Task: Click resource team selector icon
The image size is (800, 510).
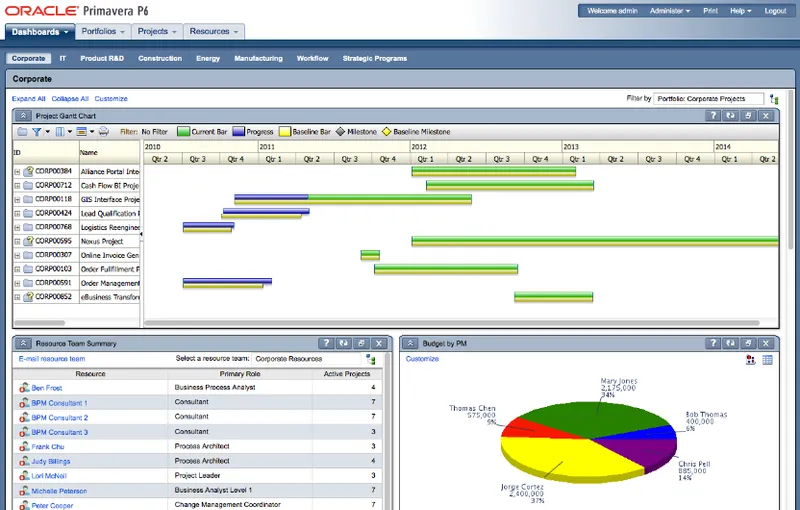Action: pyautogui.click(x=371, y=360)
